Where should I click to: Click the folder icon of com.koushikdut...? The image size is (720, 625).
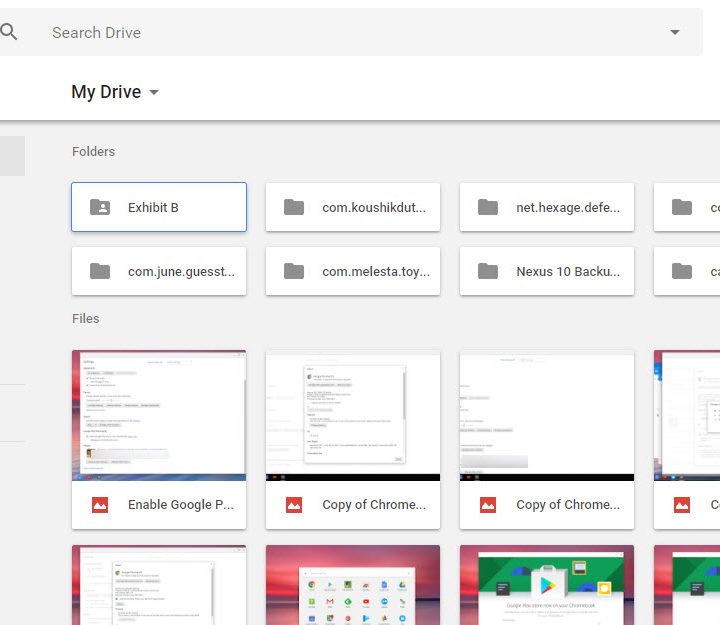tap(294, 207)
